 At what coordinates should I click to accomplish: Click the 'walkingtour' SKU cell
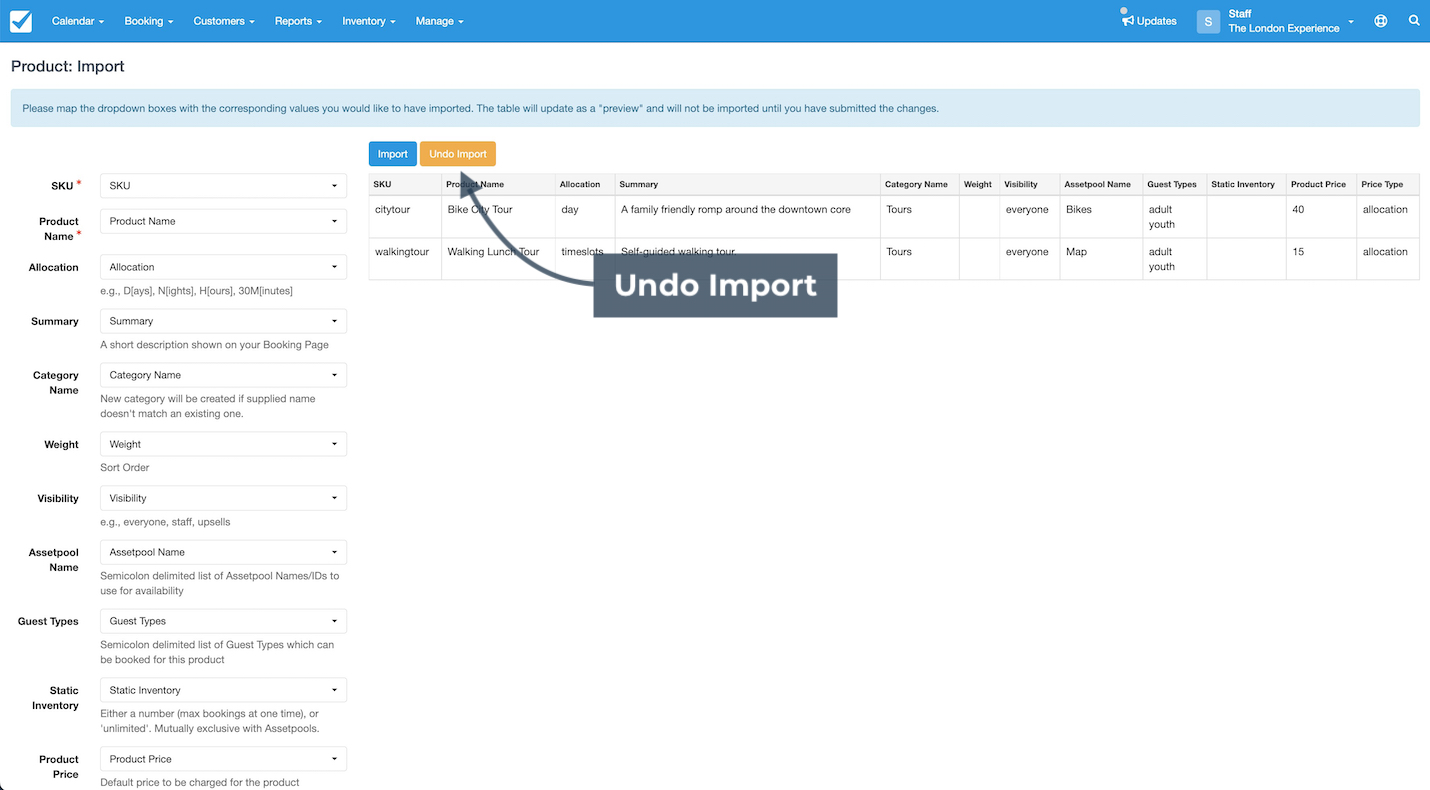coord(405,258)
